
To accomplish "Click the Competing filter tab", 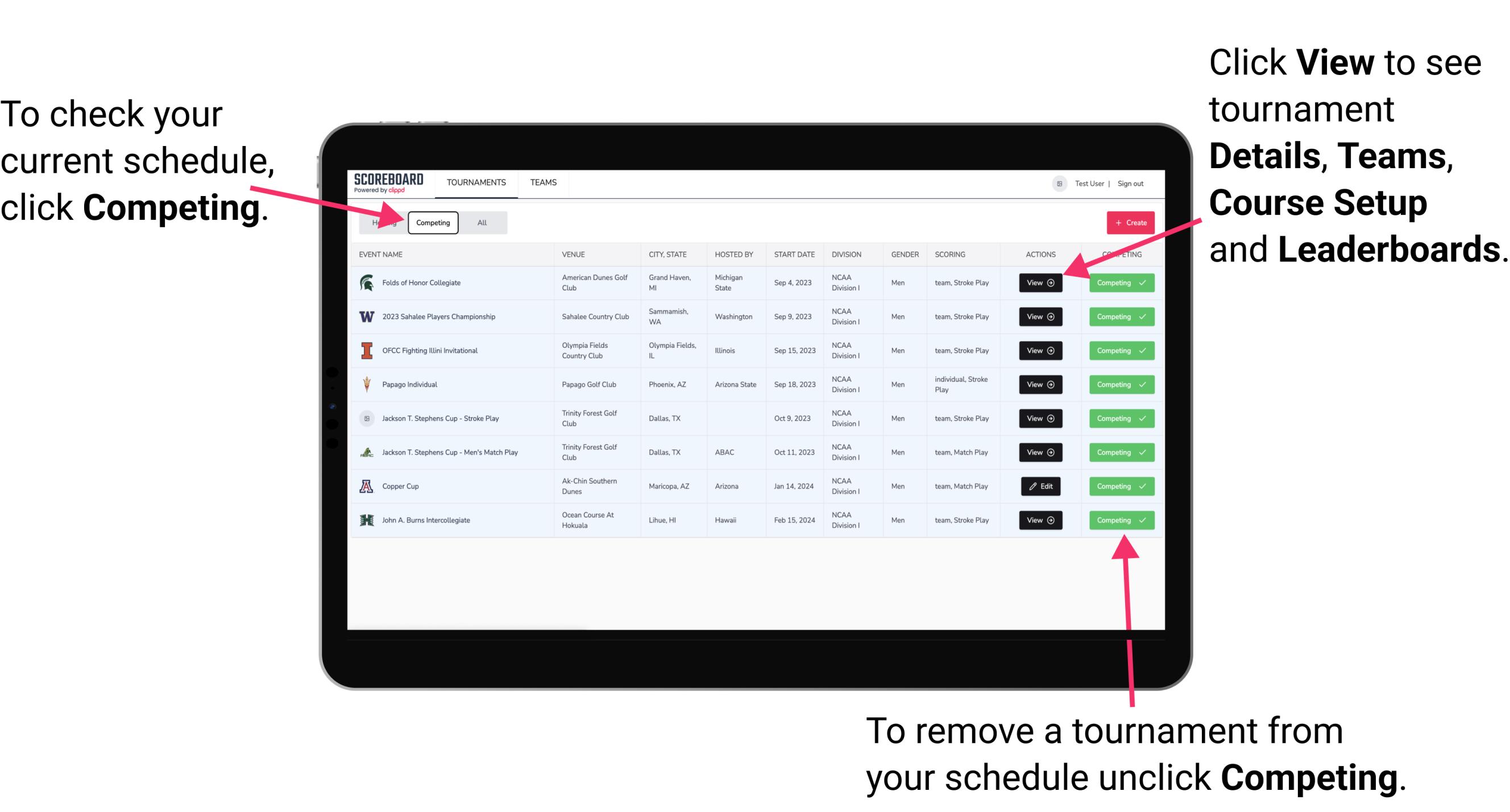I will [x=432, y=222].
